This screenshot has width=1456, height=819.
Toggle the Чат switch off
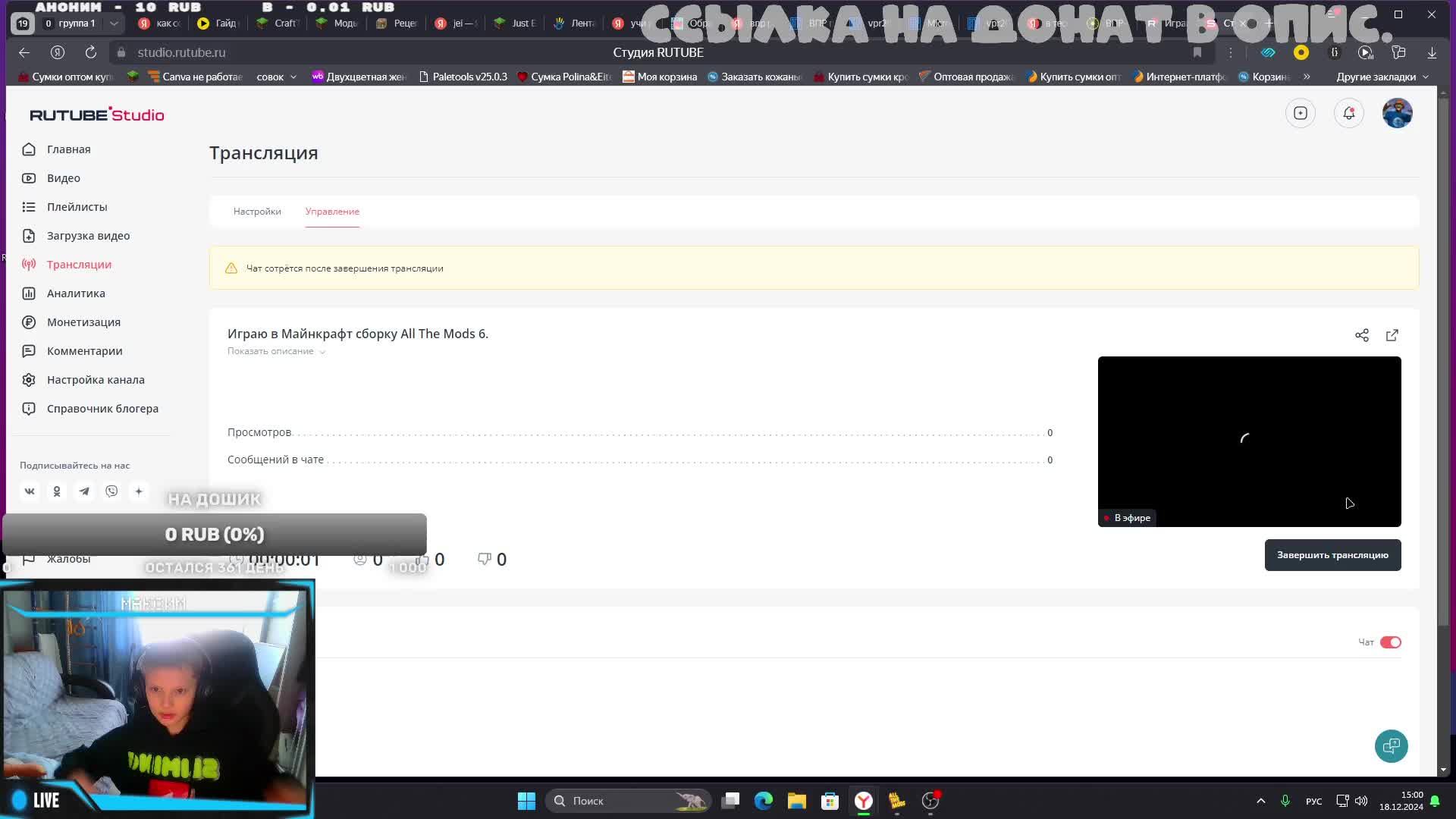pyautogui.click(x=1390, y=642)
